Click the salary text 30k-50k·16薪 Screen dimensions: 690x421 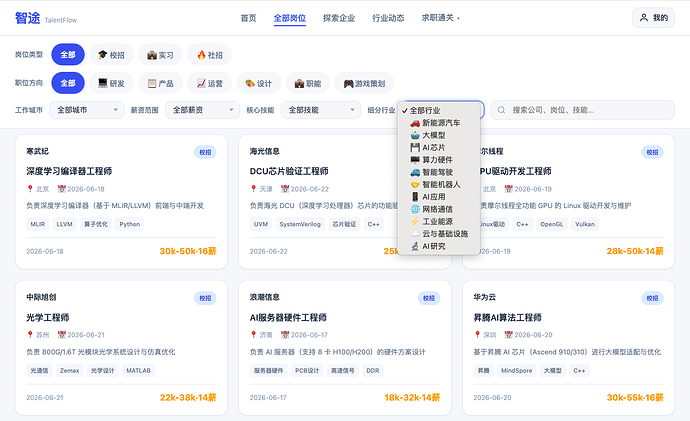pyautogui.click(x=188, y=251)
